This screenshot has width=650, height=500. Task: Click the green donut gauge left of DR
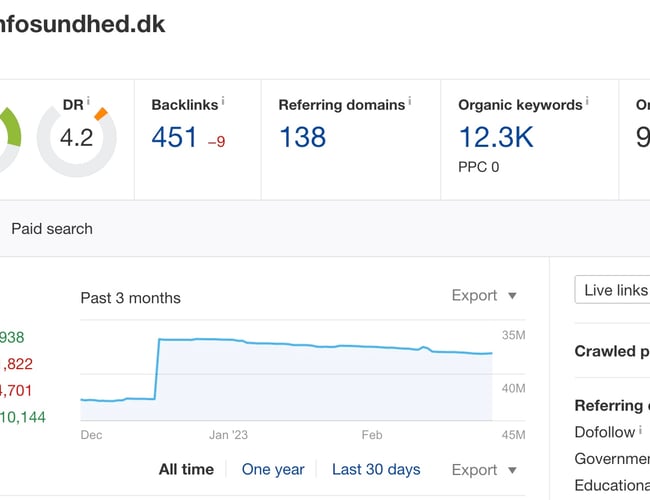coord(8,138)
